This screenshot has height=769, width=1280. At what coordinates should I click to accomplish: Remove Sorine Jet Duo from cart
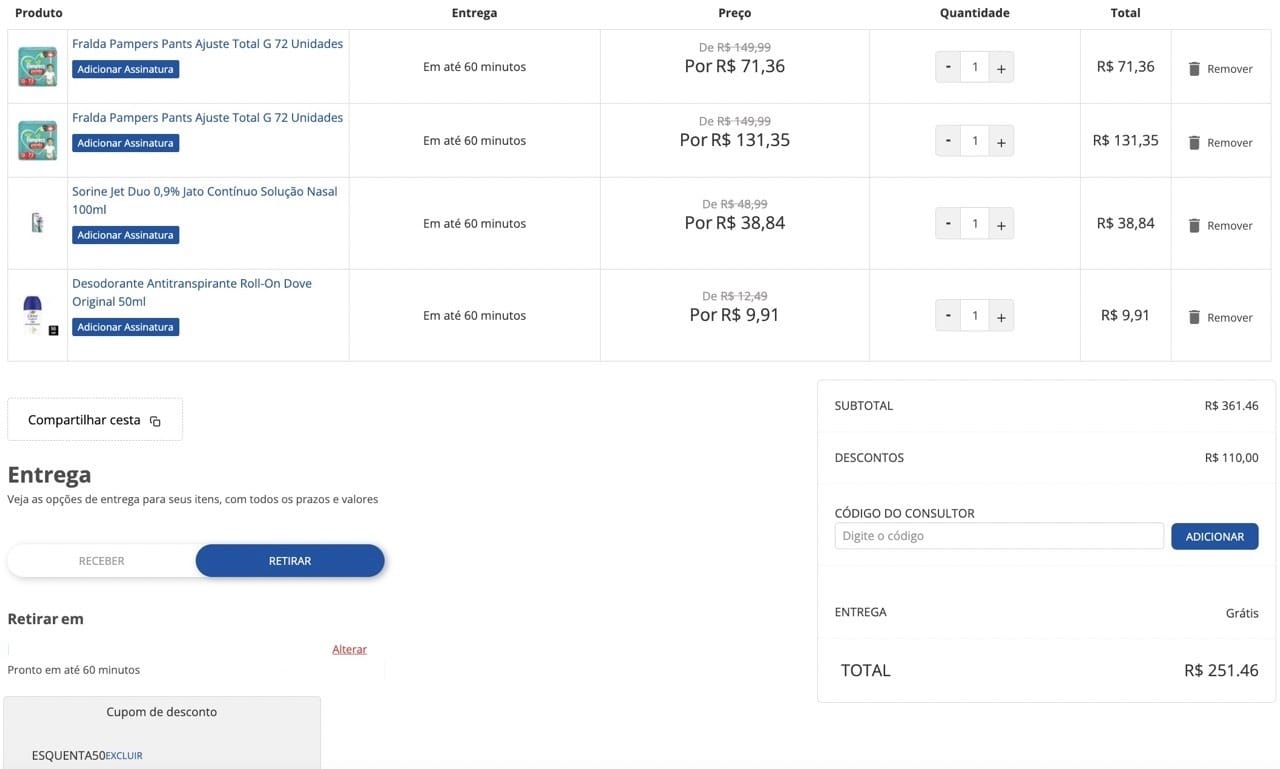(x=1219, y=225)
